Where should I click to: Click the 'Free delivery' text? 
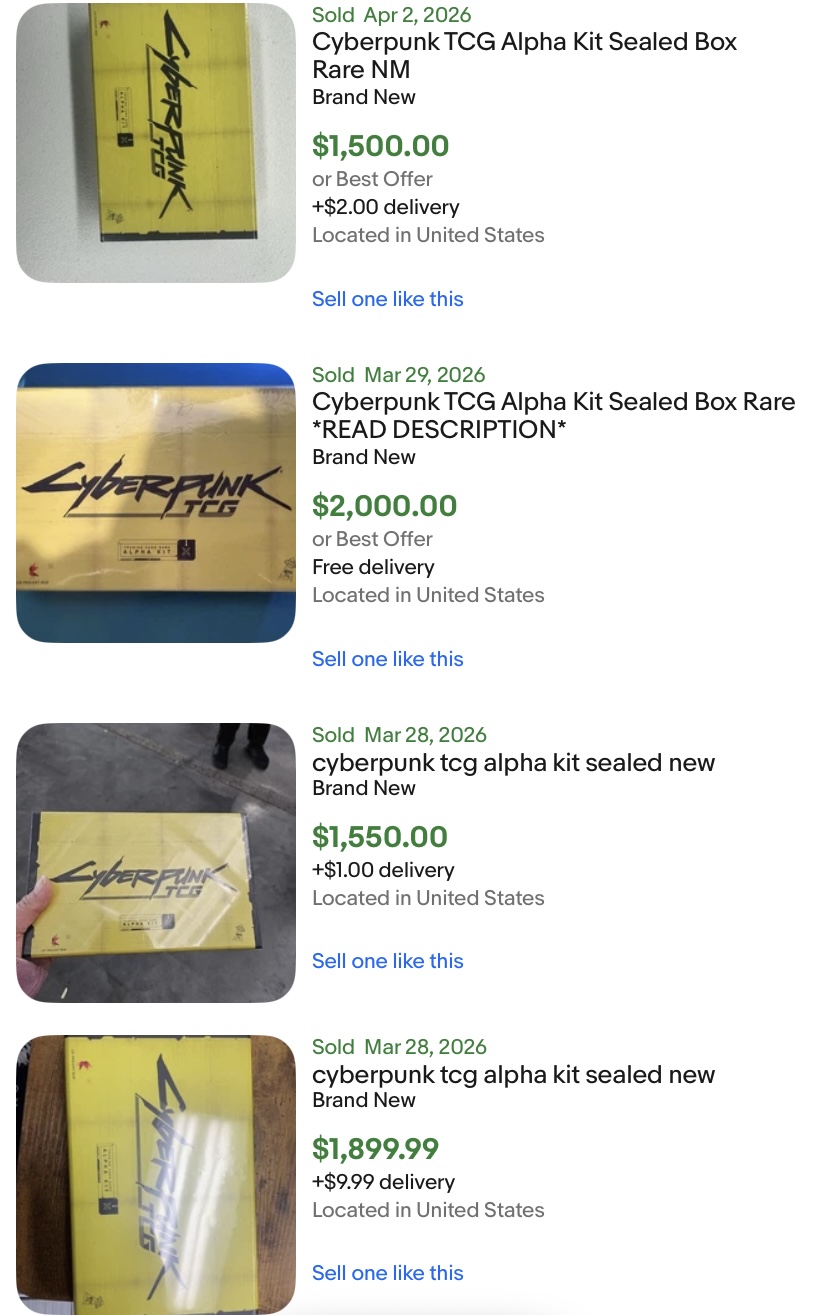pyautogui.click(x=373, y=567)
